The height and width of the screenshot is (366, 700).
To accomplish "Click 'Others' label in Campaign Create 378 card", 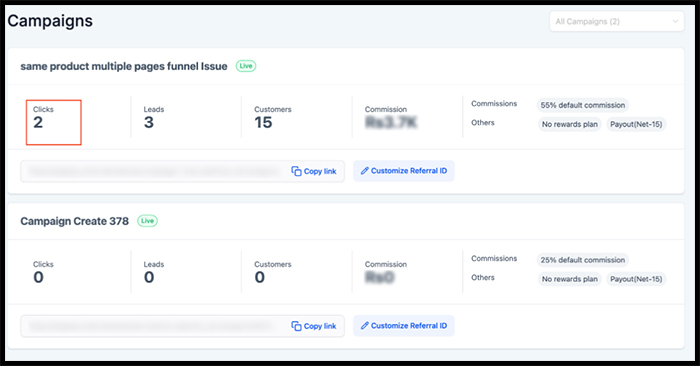I will click(483, 278).
